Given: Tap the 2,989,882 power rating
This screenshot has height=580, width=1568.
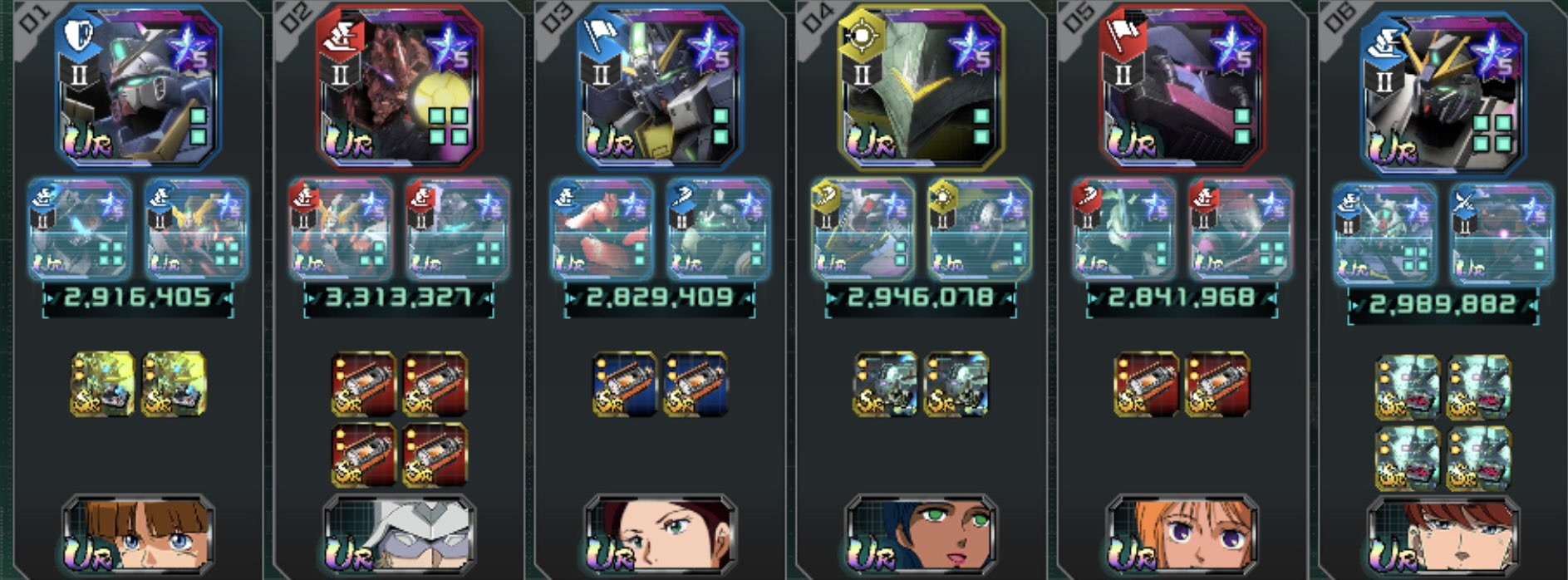Looking at the screenshot, I should point(1443,304).
